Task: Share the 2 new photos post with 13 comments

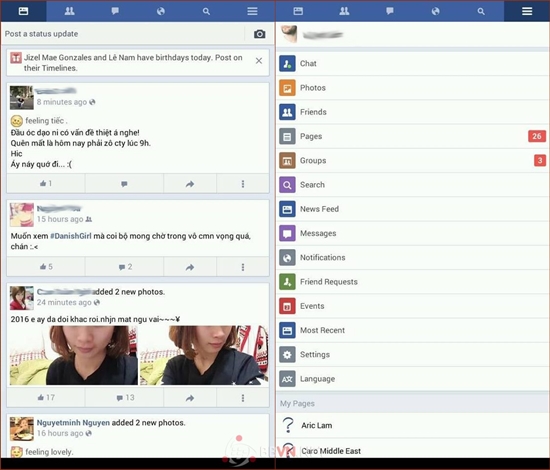Action: point(190,398)
